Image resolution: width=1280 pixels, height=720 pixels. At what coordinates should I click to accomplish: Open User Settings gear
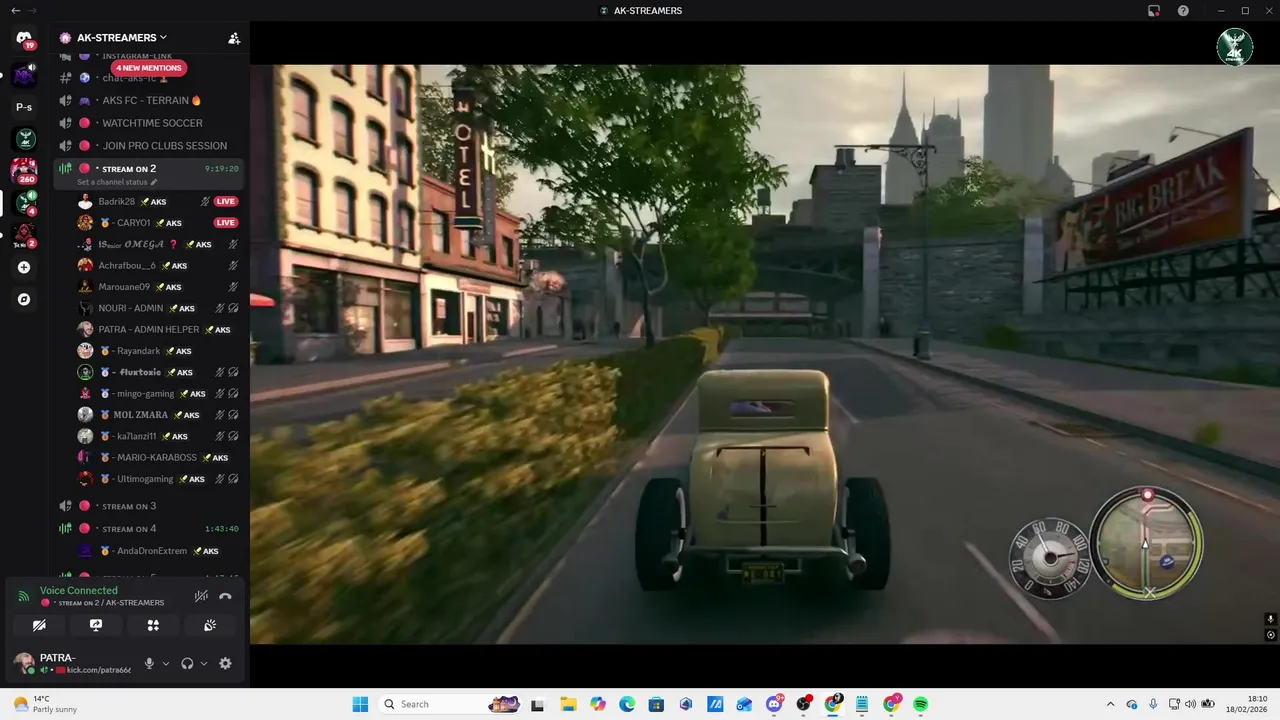[x=225, y=663]
